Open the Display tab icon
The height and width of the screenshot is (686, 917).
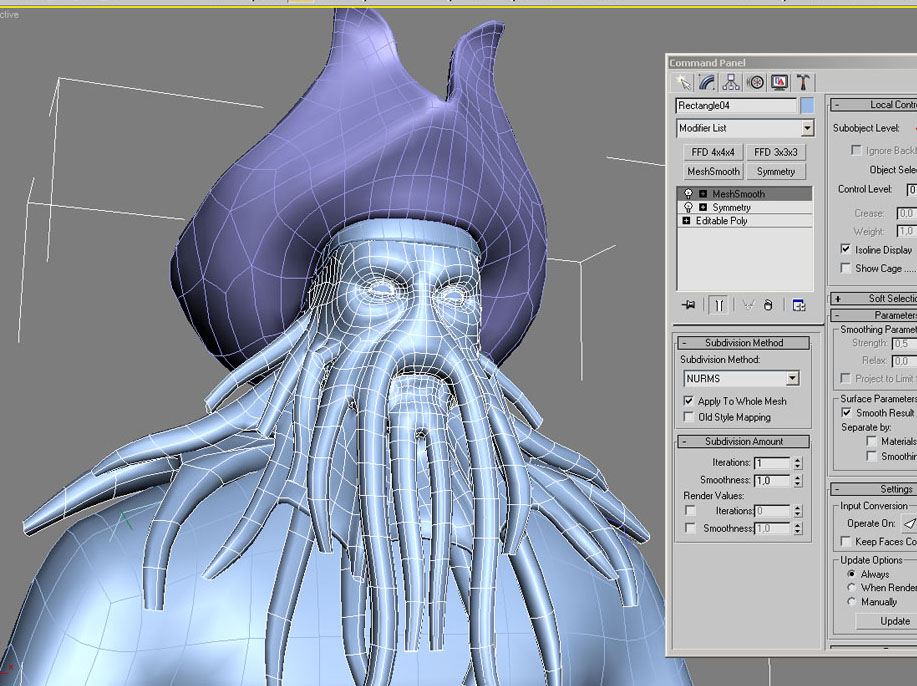click(780, 82)
